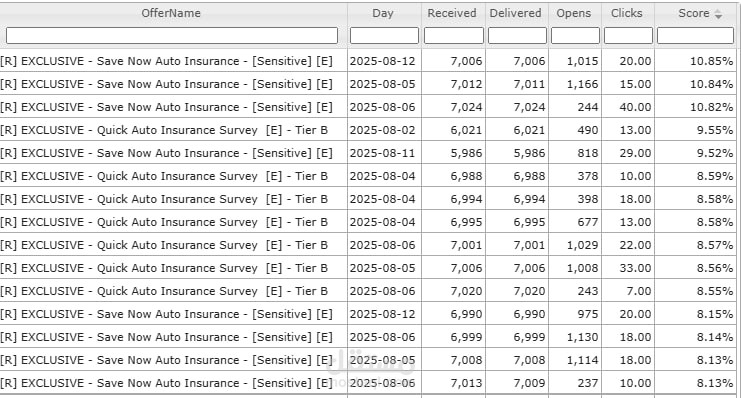Click the 1,029 opens cell

click(575, 245)
